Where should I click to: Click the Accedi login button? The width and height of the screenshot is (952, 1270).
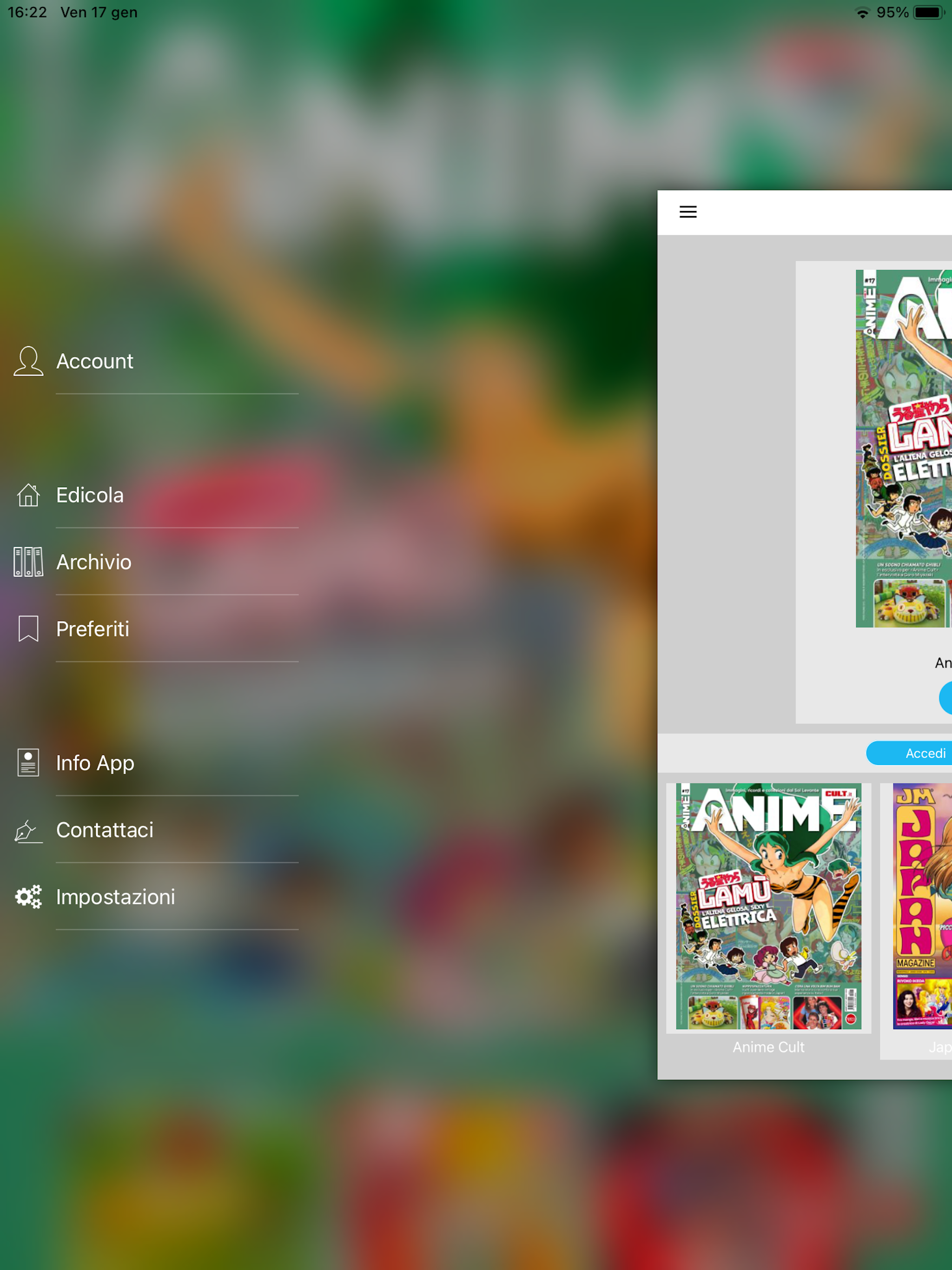909,753
